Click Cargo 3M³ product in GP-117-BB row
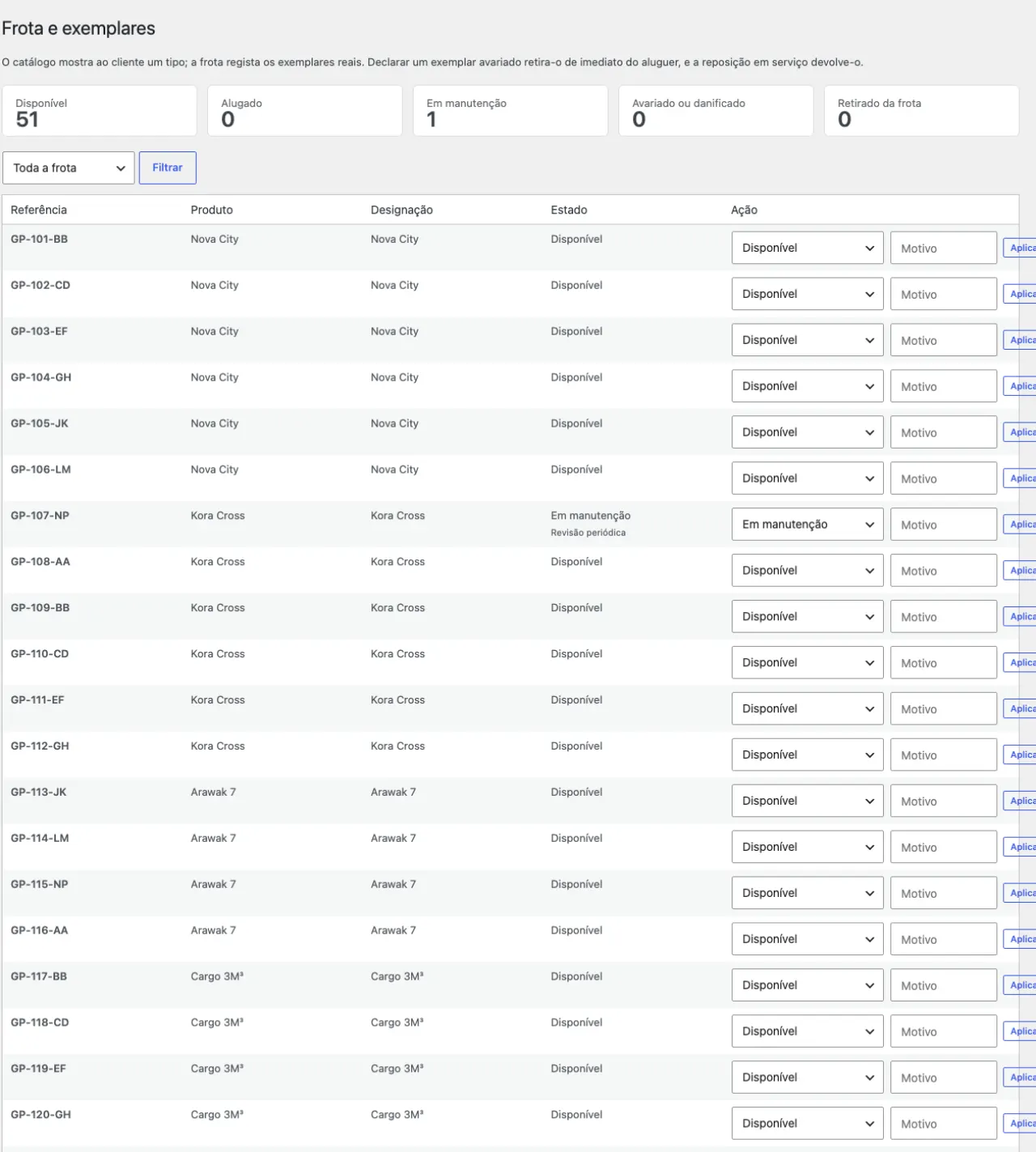The image size is (1036, 1152). pos(217,976)
